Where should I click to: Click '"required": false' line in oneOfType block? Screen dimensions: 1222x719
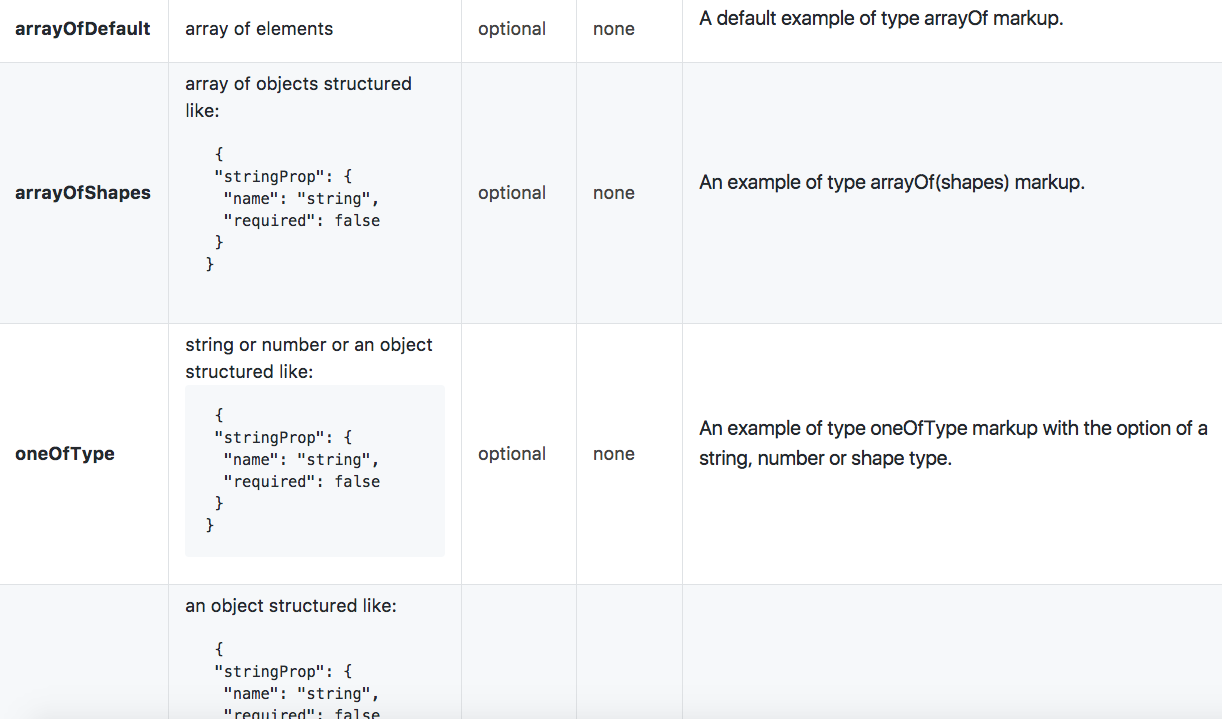click(301, 482)
